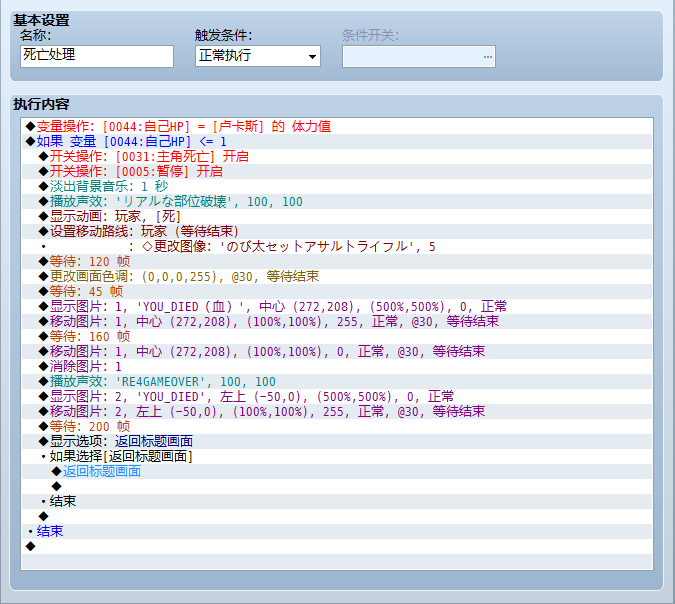Select 移动图片: 1 with opacity 0 line
The height and width of the screenshot is (604, 675).
click(337, 352)
